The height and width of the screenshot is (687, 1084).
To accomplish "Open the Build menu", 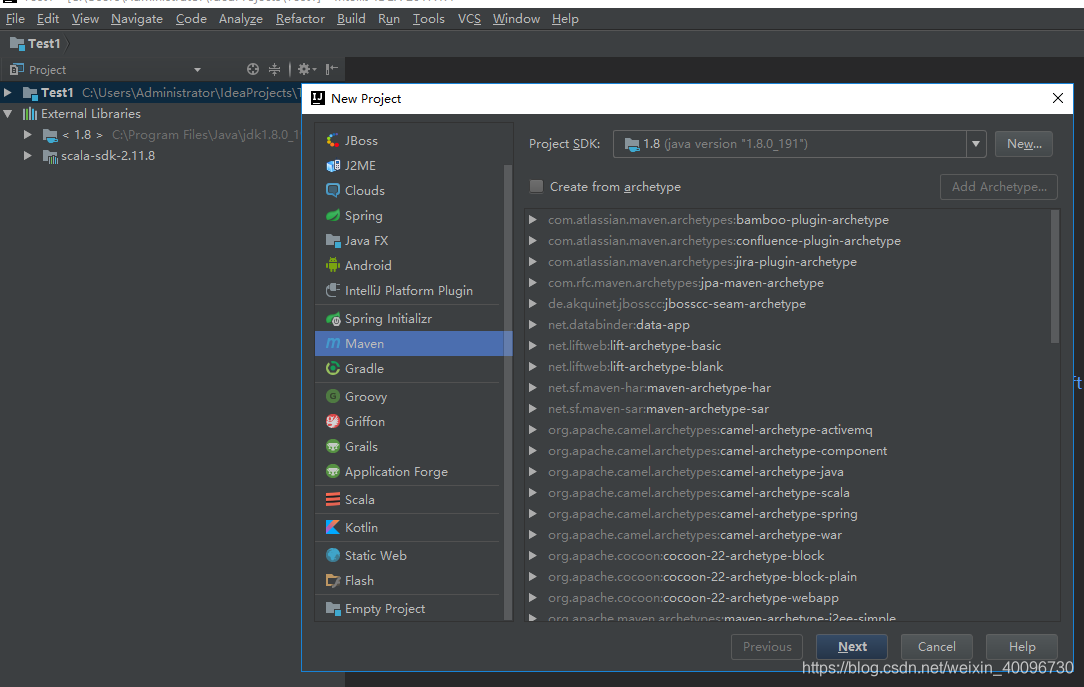I will pos(351,19).
